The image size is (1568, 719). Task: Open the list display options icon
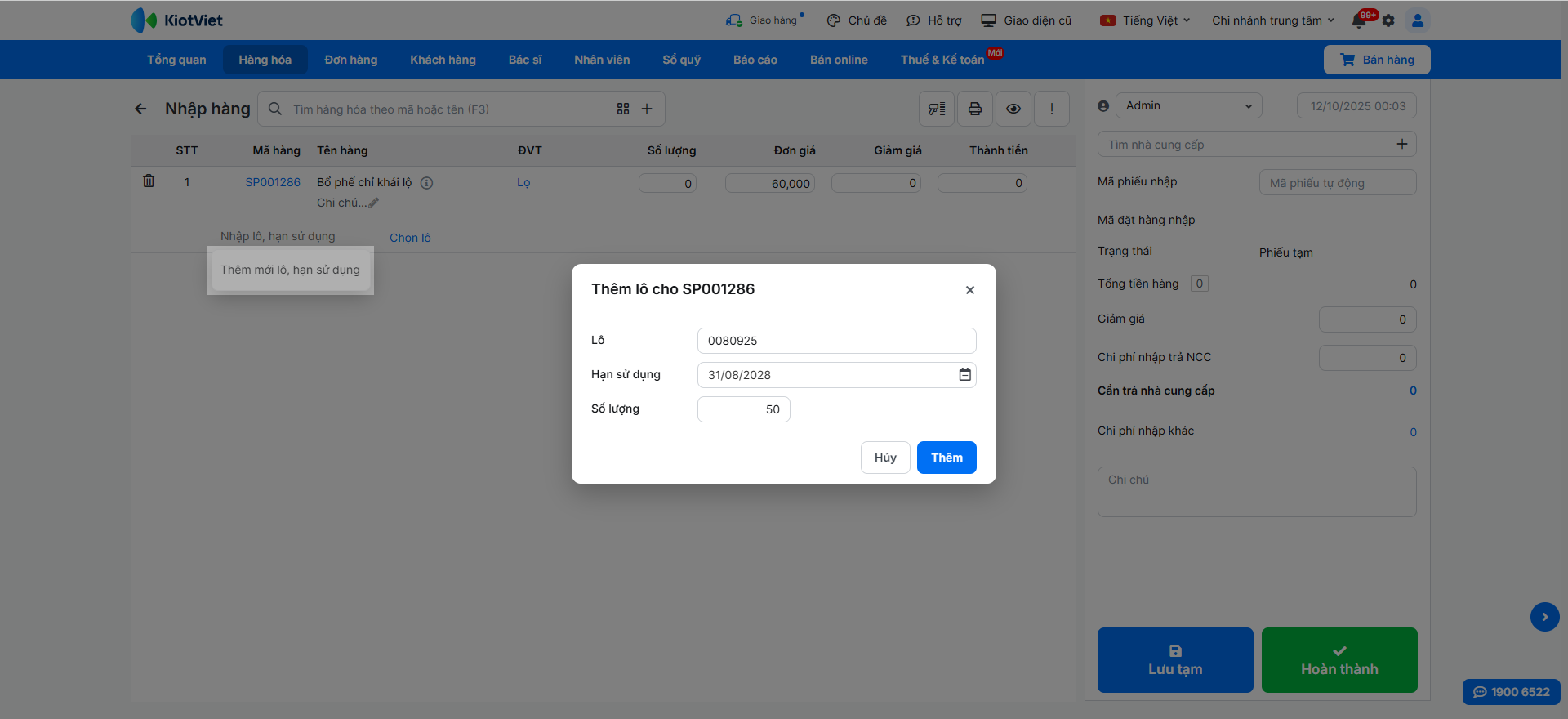point(937,109)
